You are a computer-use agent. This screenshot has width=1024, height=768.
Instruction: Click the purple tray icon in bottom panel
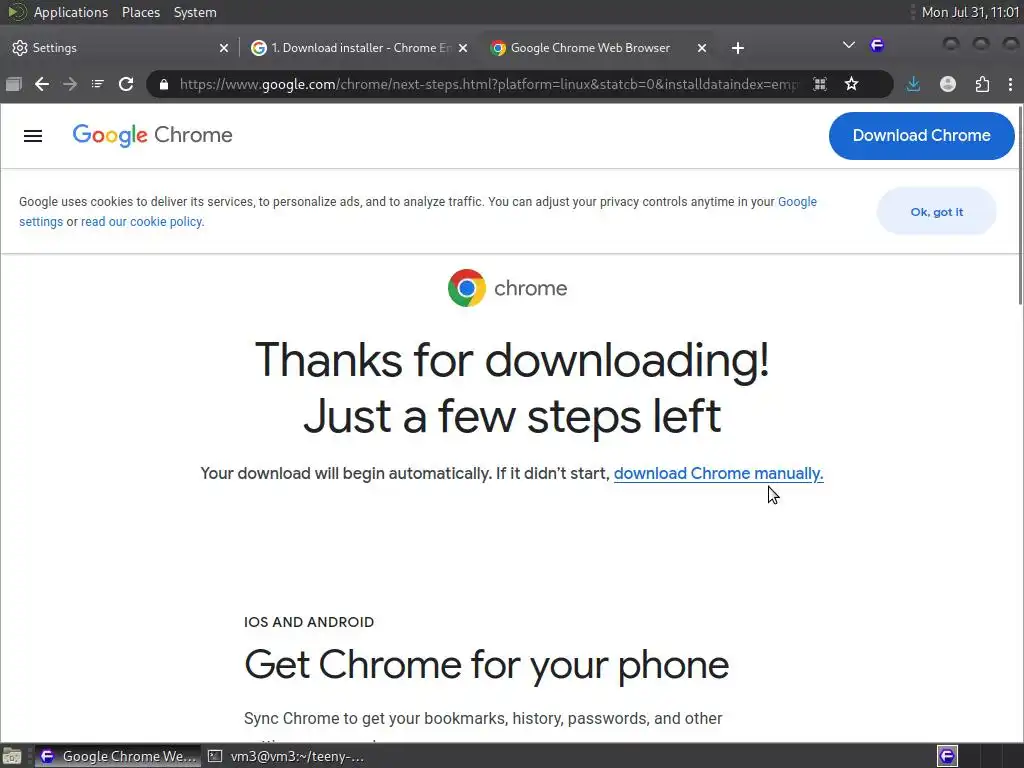tap(947, 756)
